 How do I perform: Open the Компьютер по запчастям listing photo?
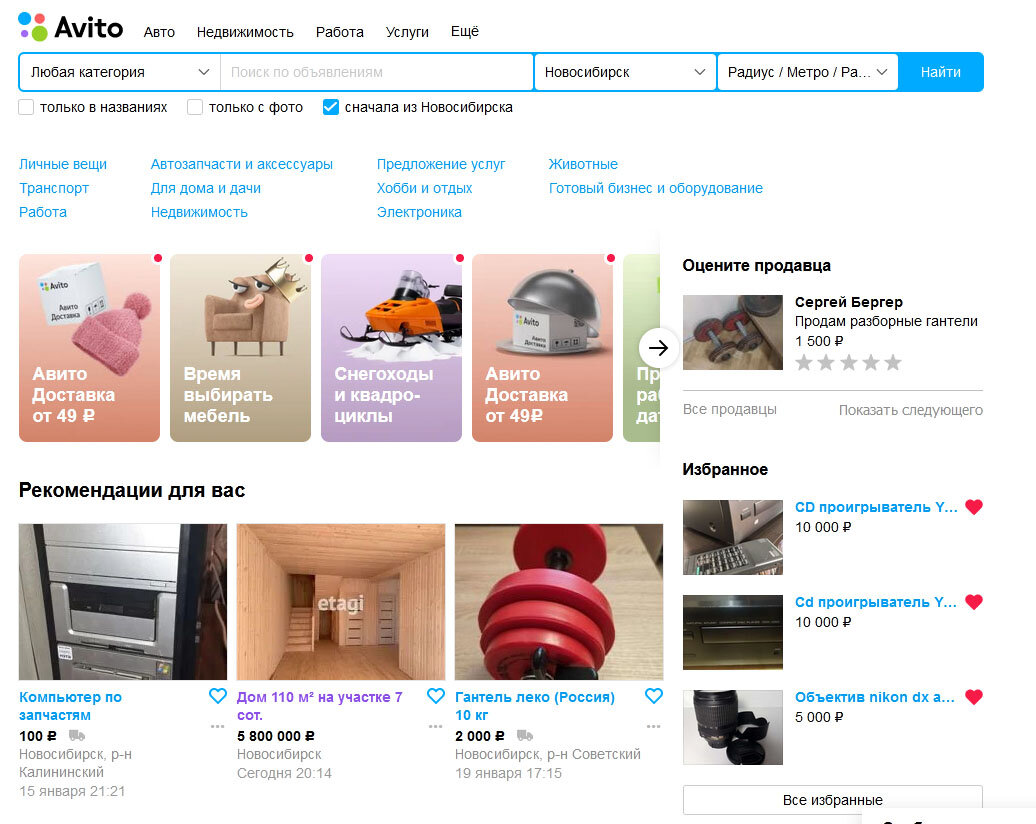123,602
